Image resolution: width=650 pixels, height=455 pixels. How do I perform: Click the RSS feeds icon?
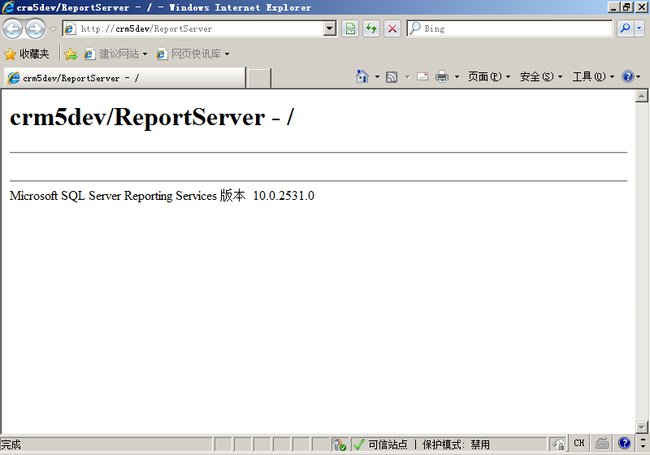392,77
